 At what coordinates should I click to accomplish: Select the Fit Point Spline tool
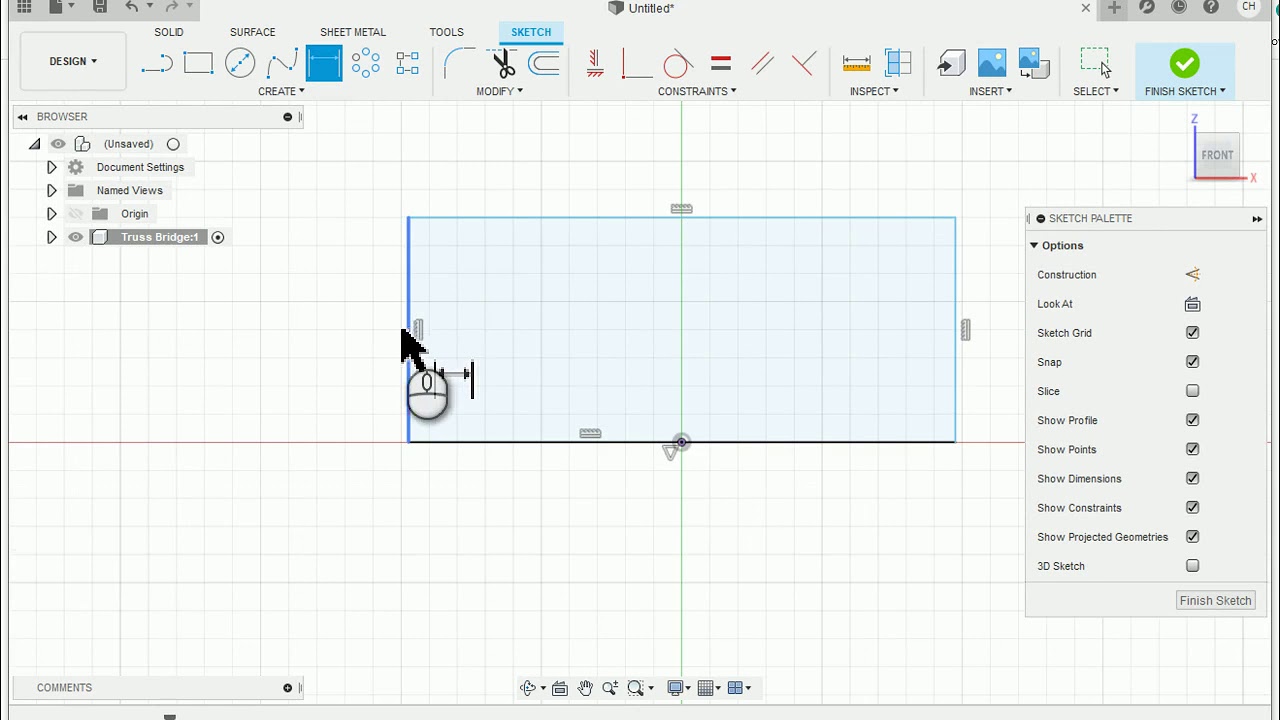coord(282,64)
